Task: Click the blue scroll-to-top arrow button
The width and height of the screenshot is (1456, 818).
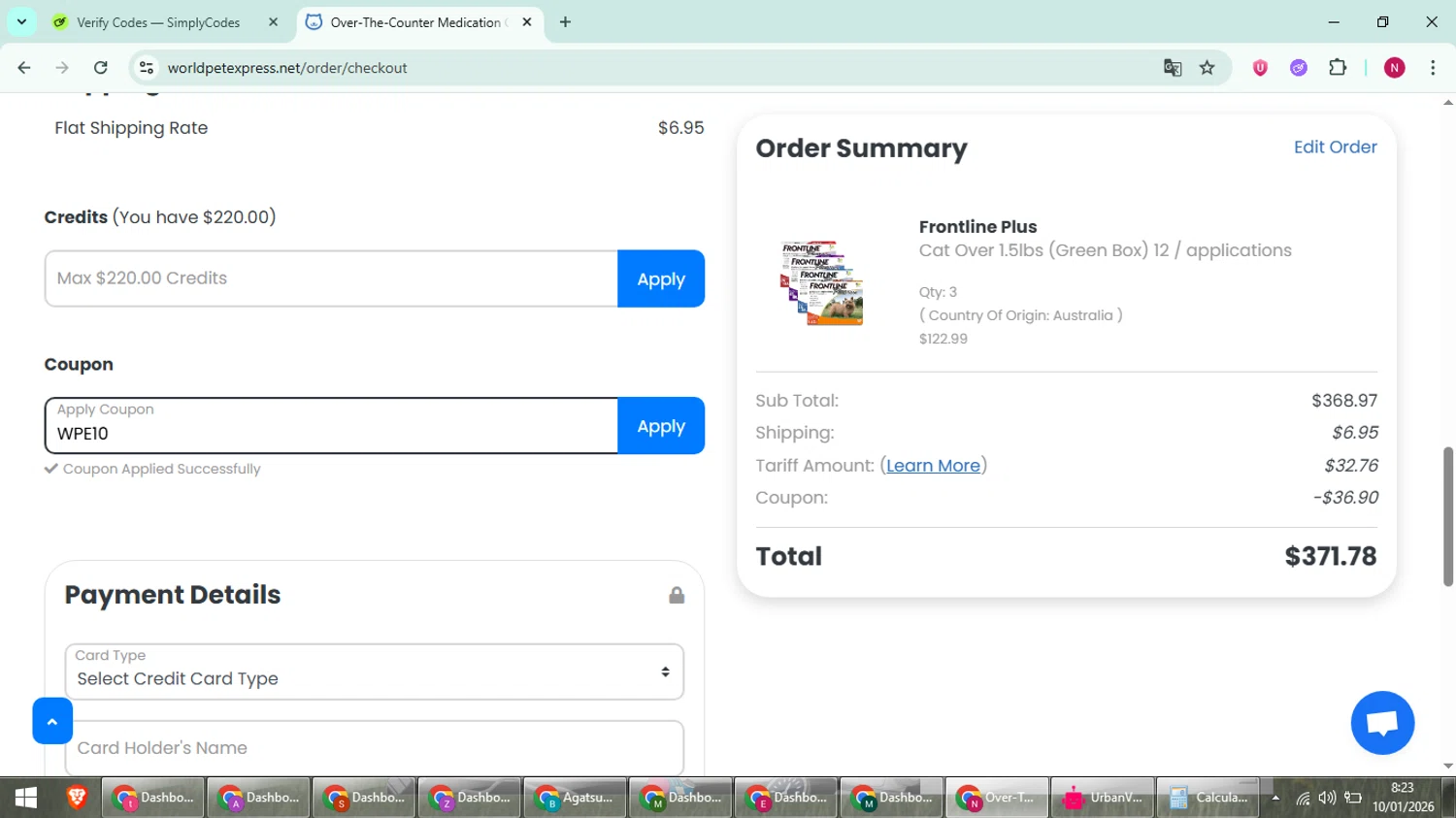Action: point(52,721)
